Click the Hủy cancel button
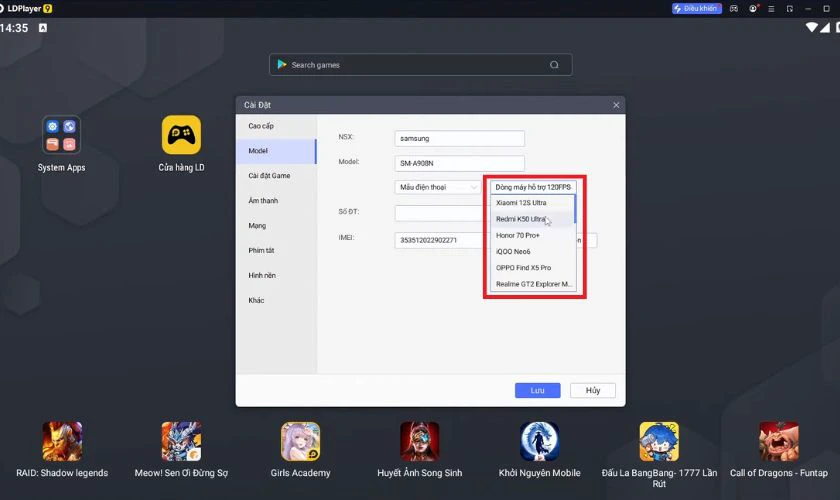The width and height of the screenshot is (840, 500). 592,390
